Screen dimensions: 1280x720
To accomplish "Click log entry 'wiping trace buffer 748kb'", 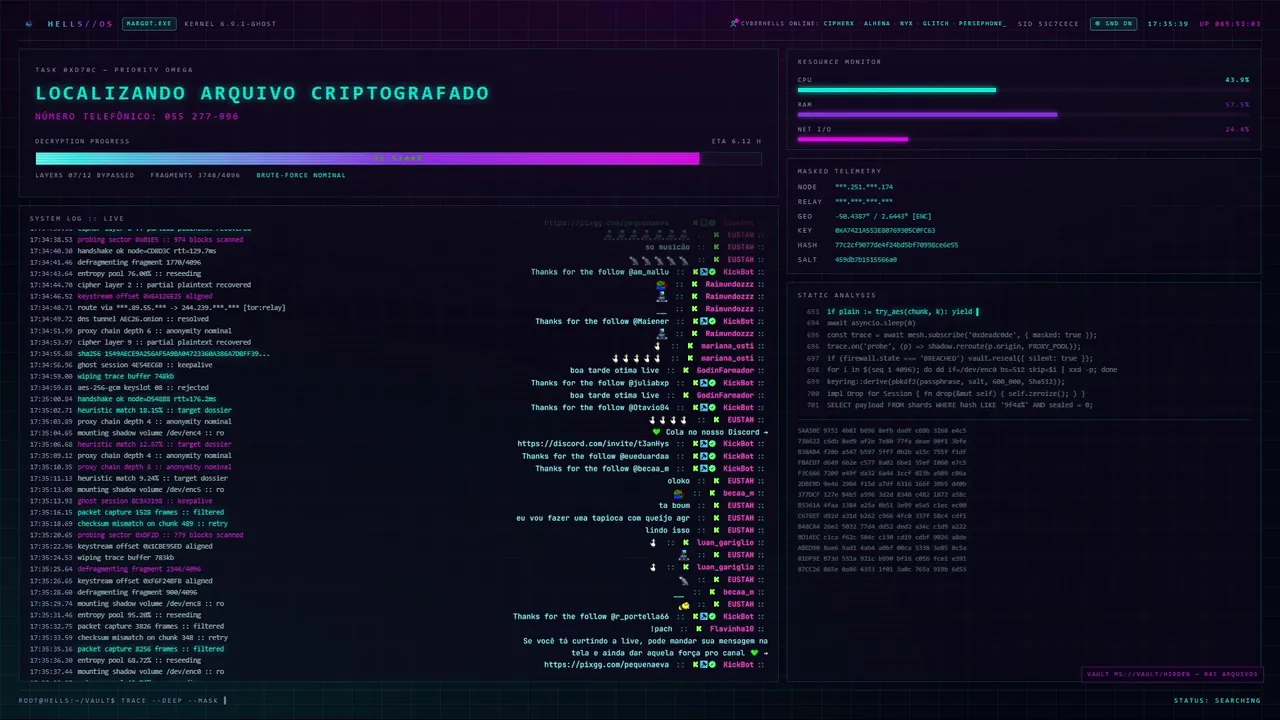I will coord(126,376).
